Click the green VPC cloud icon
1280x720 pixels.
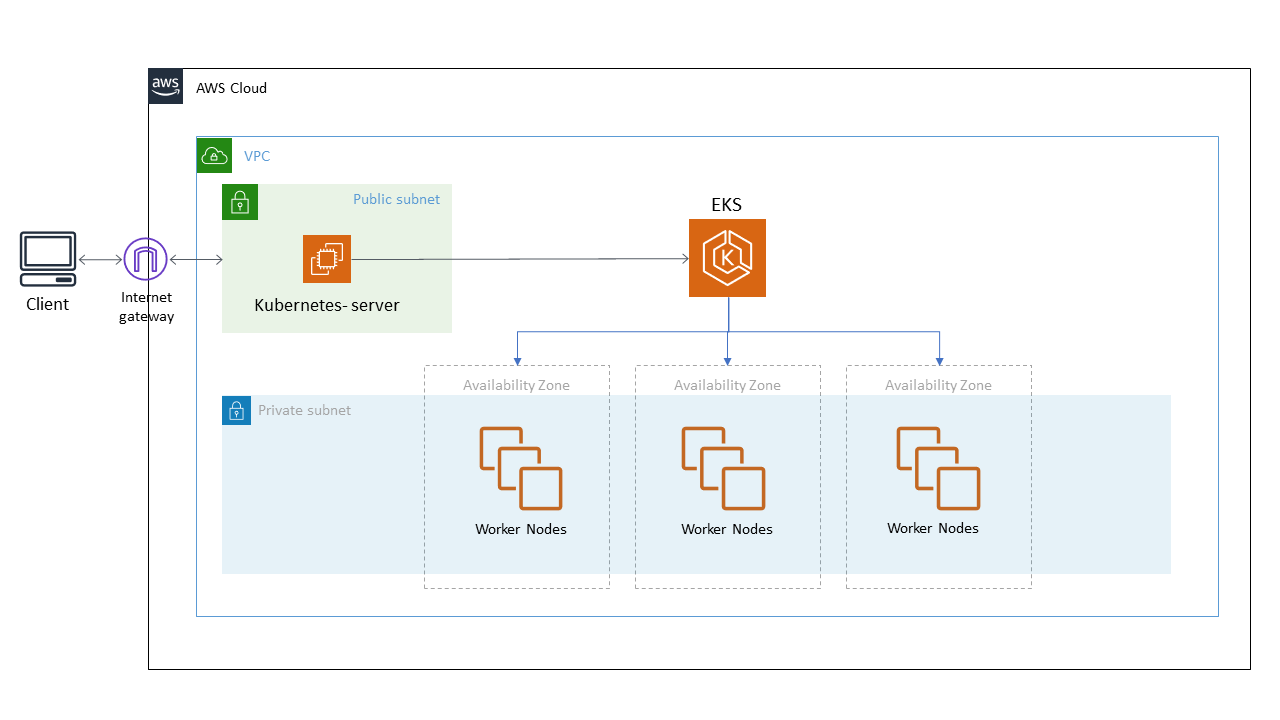tap(214, 155)
